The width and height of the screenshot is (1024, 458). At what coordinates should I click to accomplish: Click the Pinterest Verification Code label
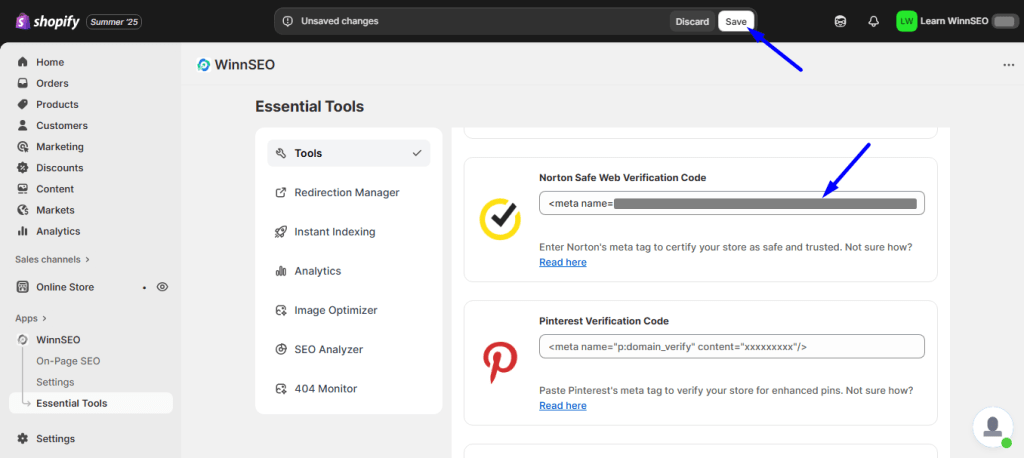coord(604,321)
